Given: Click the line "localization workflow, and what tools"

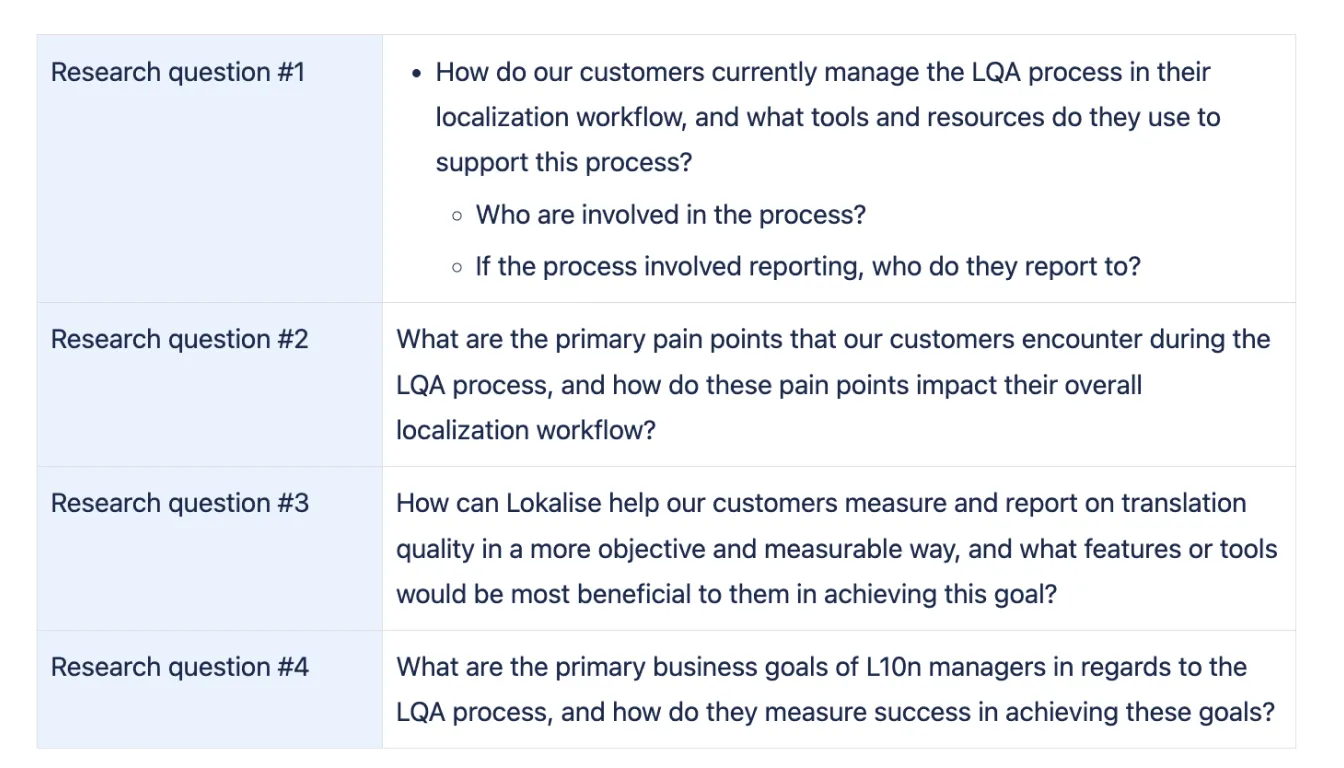Looking at the screenshot, I should point(827,118).
